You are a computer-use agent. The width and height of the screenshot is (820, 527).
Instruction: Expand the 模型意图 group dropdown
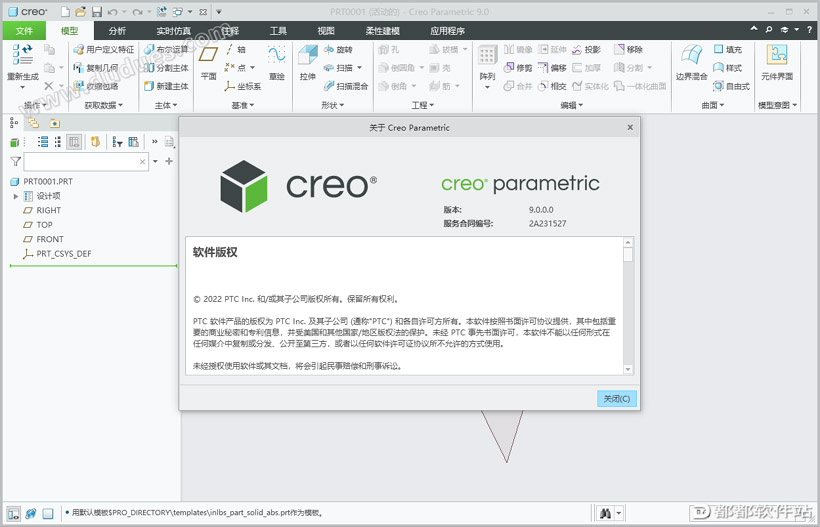777,105
